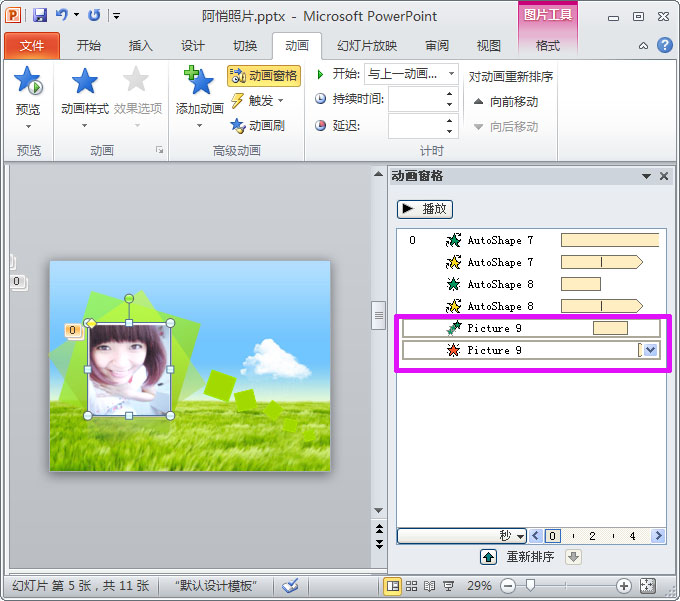Screen dimensions: 680x601
Task: Click the 添加动画 star icon
Action: click(199, 81)
